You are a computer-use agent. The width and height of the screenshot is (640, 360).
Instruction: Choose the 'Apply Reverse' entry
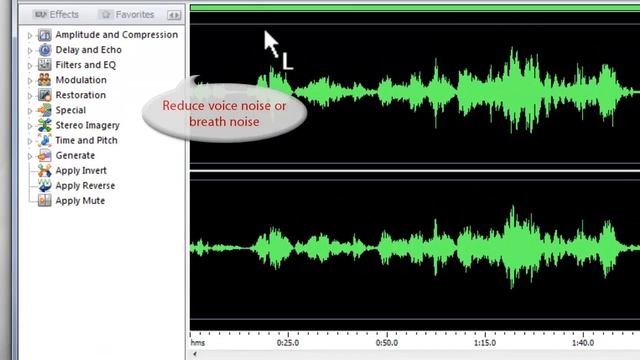[x=85, y=186]
